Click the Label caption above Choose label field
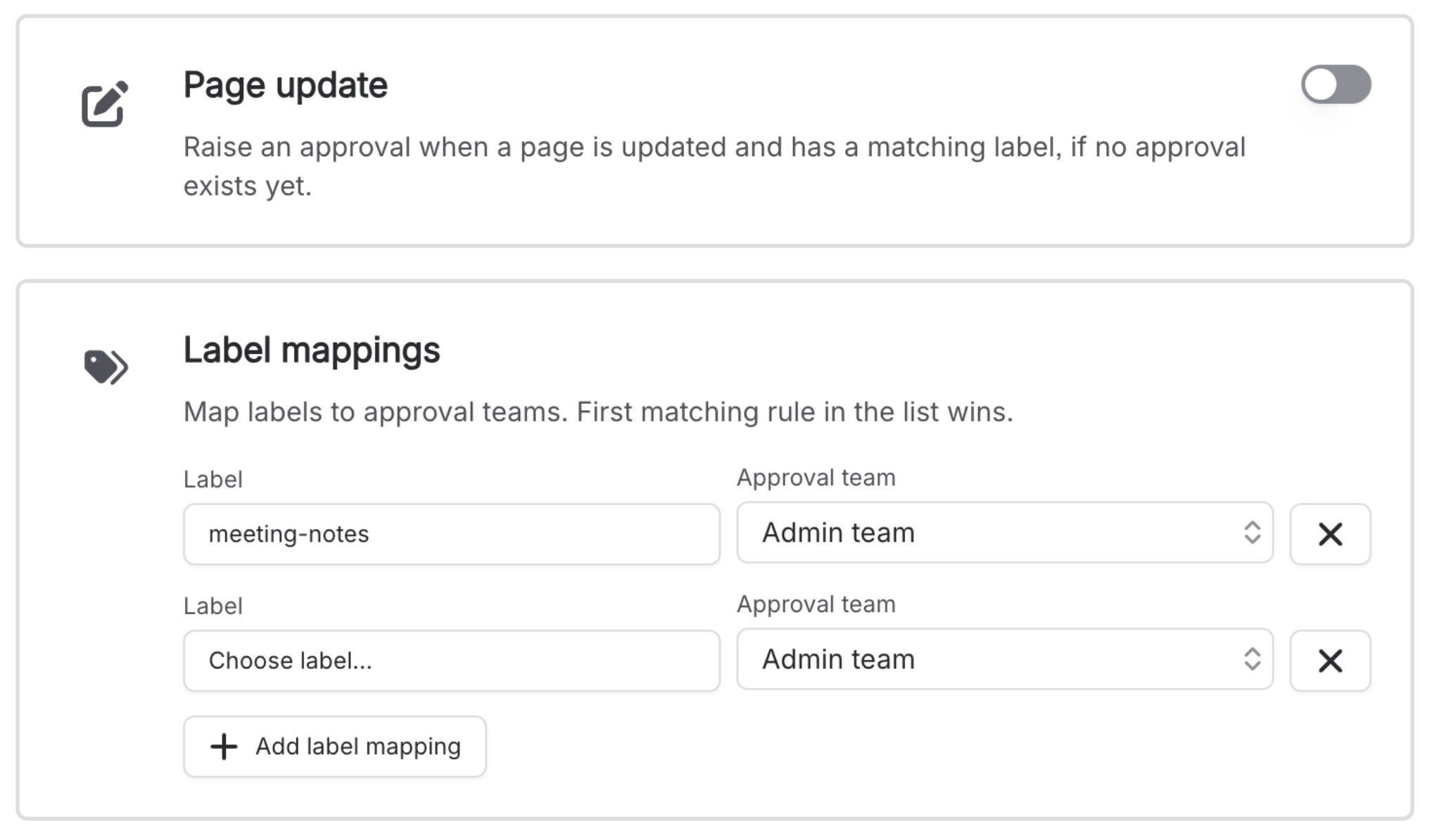Image resolution: width=1437 pixels, height=840 pixels. tap(213, 606)
